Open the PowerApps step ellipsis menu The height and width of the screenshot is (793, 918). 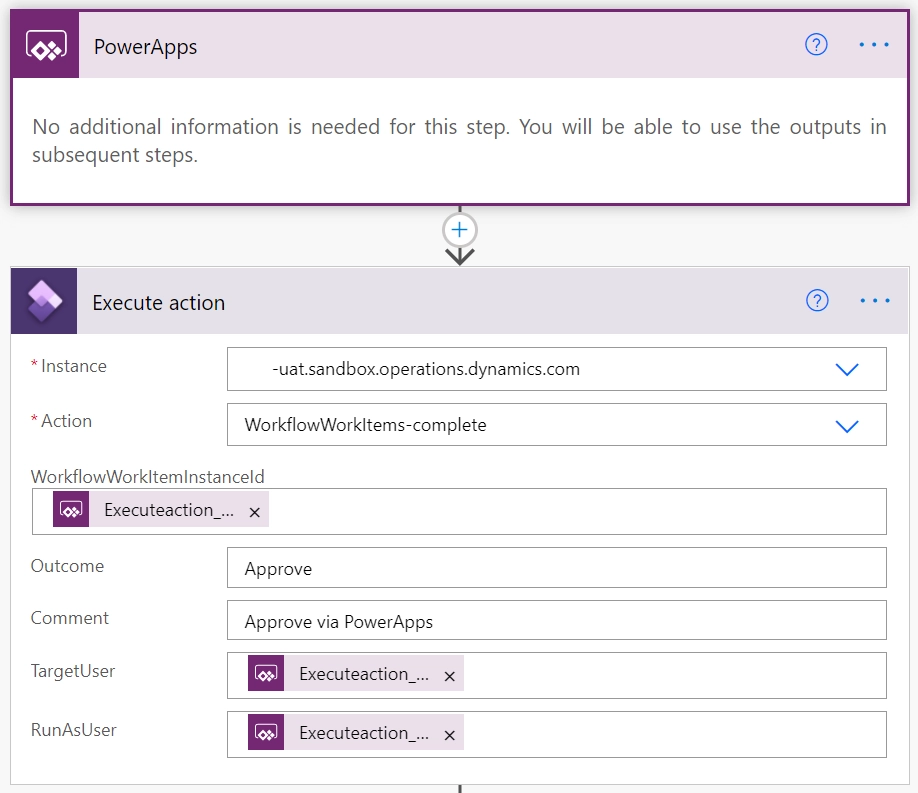[x=874, y=45]
